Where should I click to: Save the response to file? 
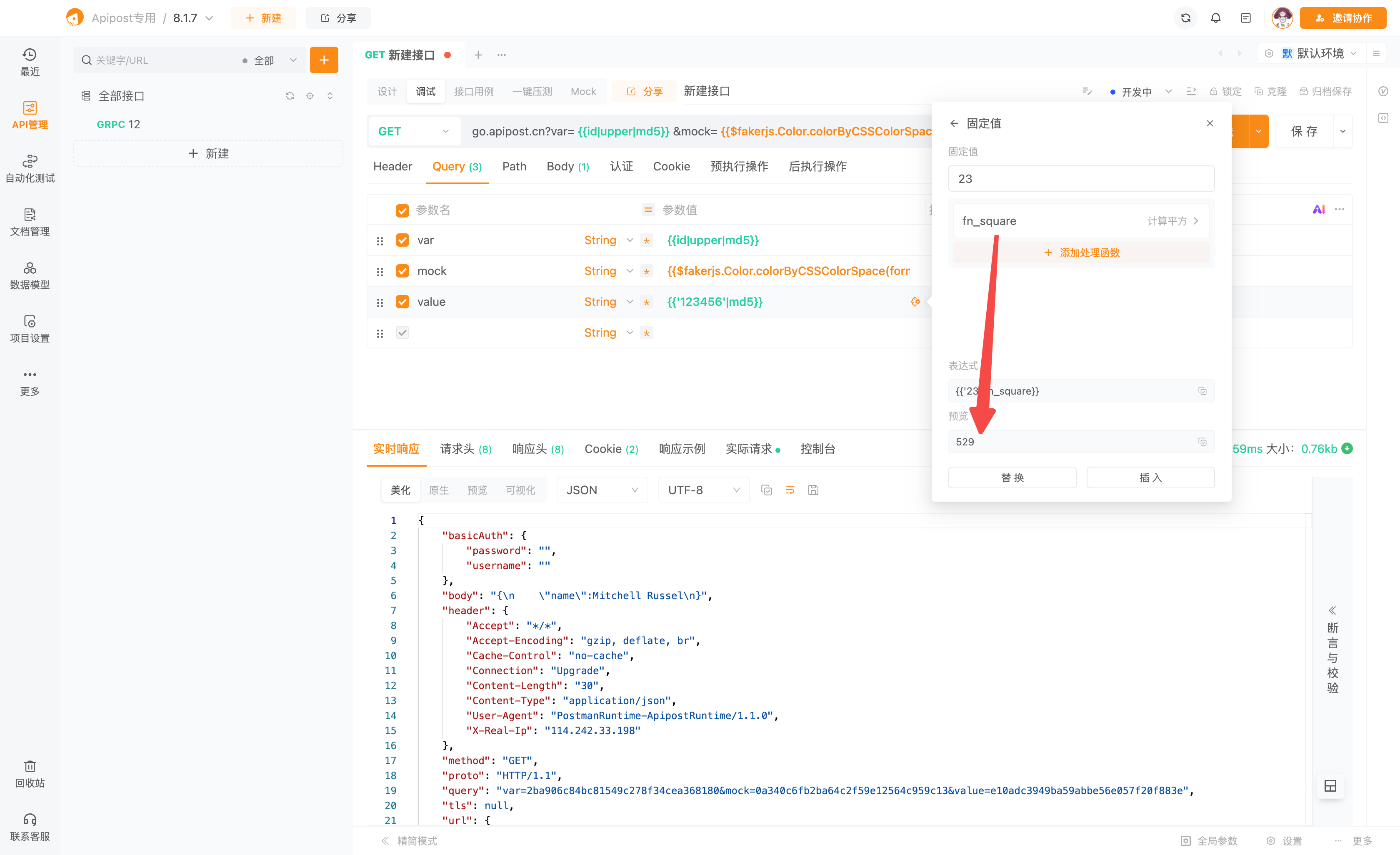(x=813, y=490)
